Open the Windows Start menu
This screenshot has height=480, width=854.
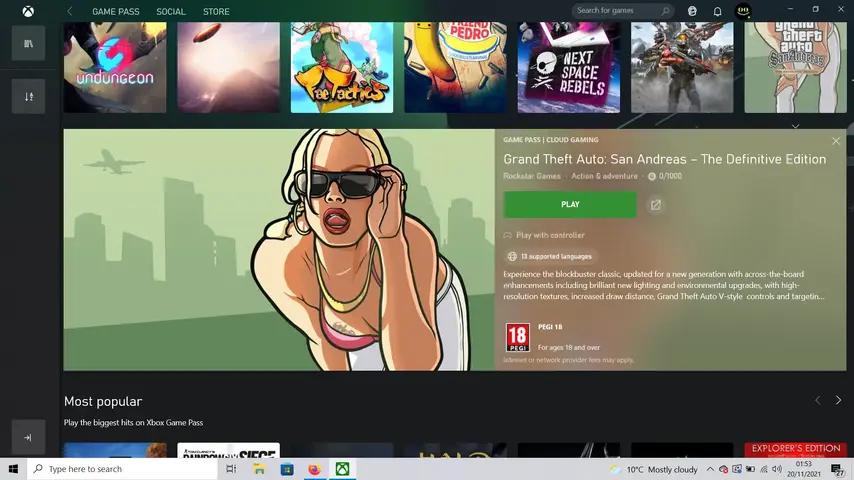coord(13,469)
